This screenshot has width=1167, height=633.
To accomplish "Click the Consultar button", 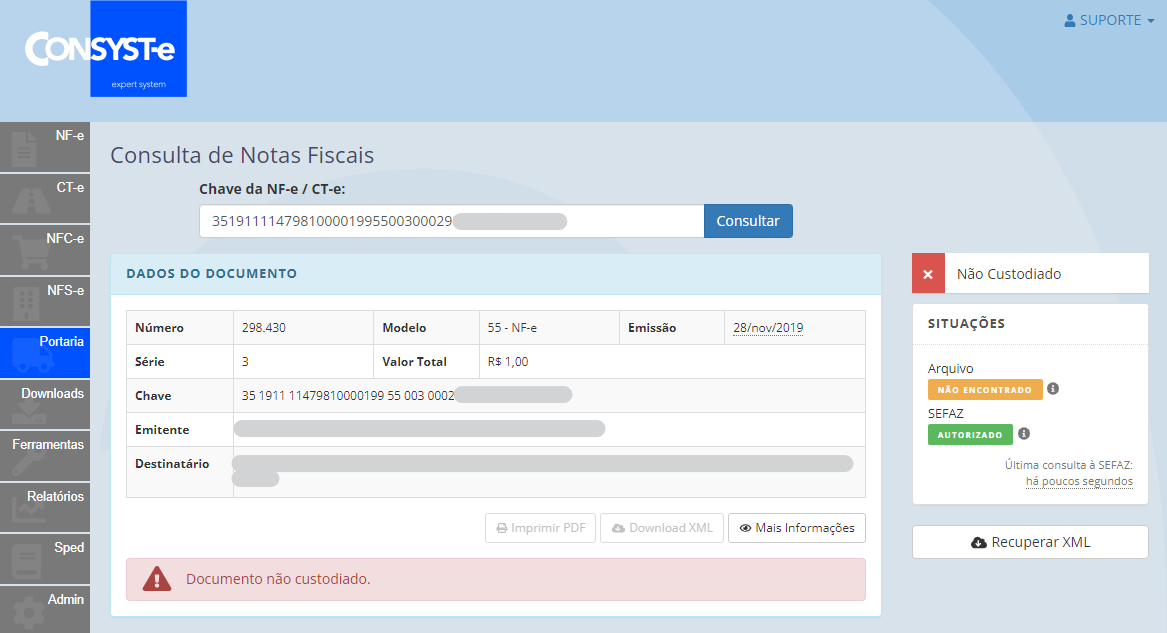I will (x=748, y=221).
